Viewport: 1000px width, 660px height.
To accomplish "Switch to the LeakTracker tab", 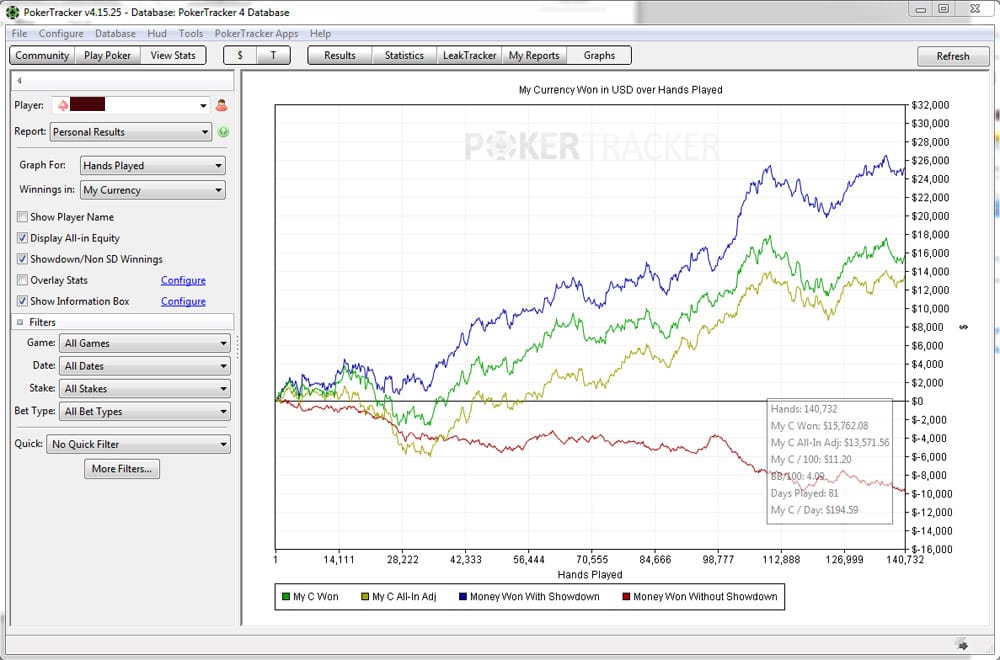I will (x=469, y=55).
